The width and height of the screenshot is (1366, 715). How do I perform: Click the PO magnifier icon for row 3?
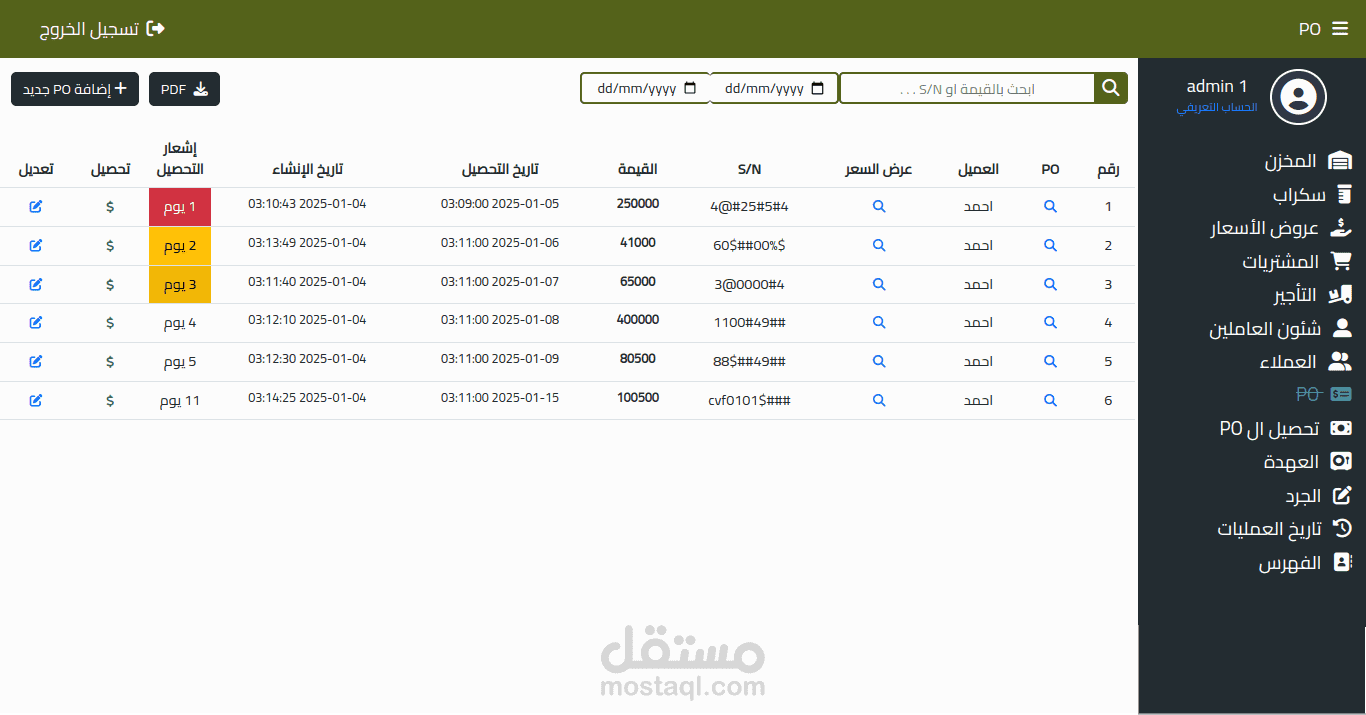(x=1050, y=284)
